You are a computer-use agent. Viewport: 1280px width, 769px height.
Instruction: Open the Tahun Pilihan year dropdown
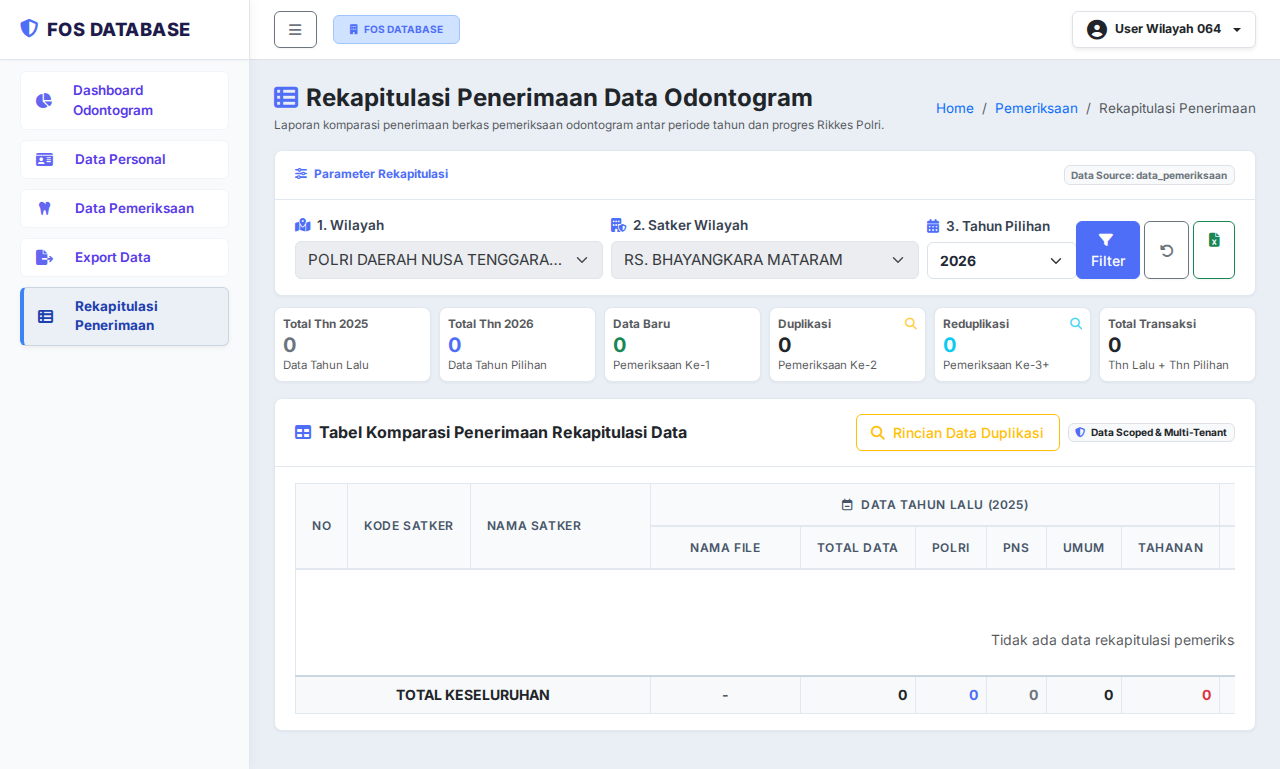[1001, 260]
